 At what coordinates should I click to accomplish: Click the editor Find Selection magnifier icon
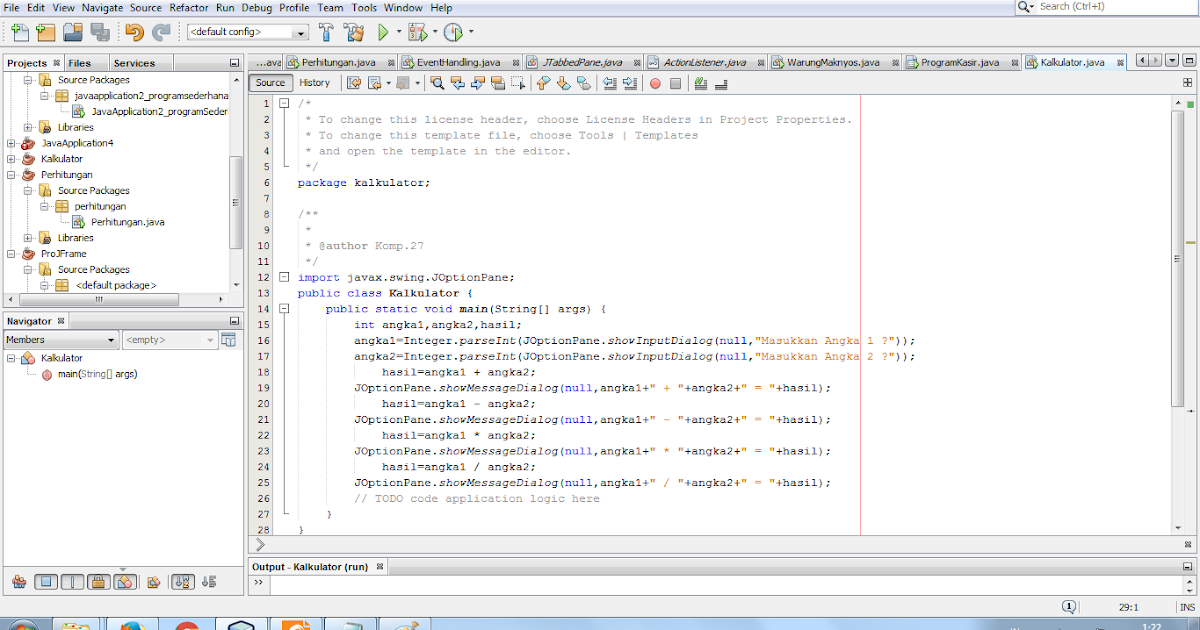[439, 83]
